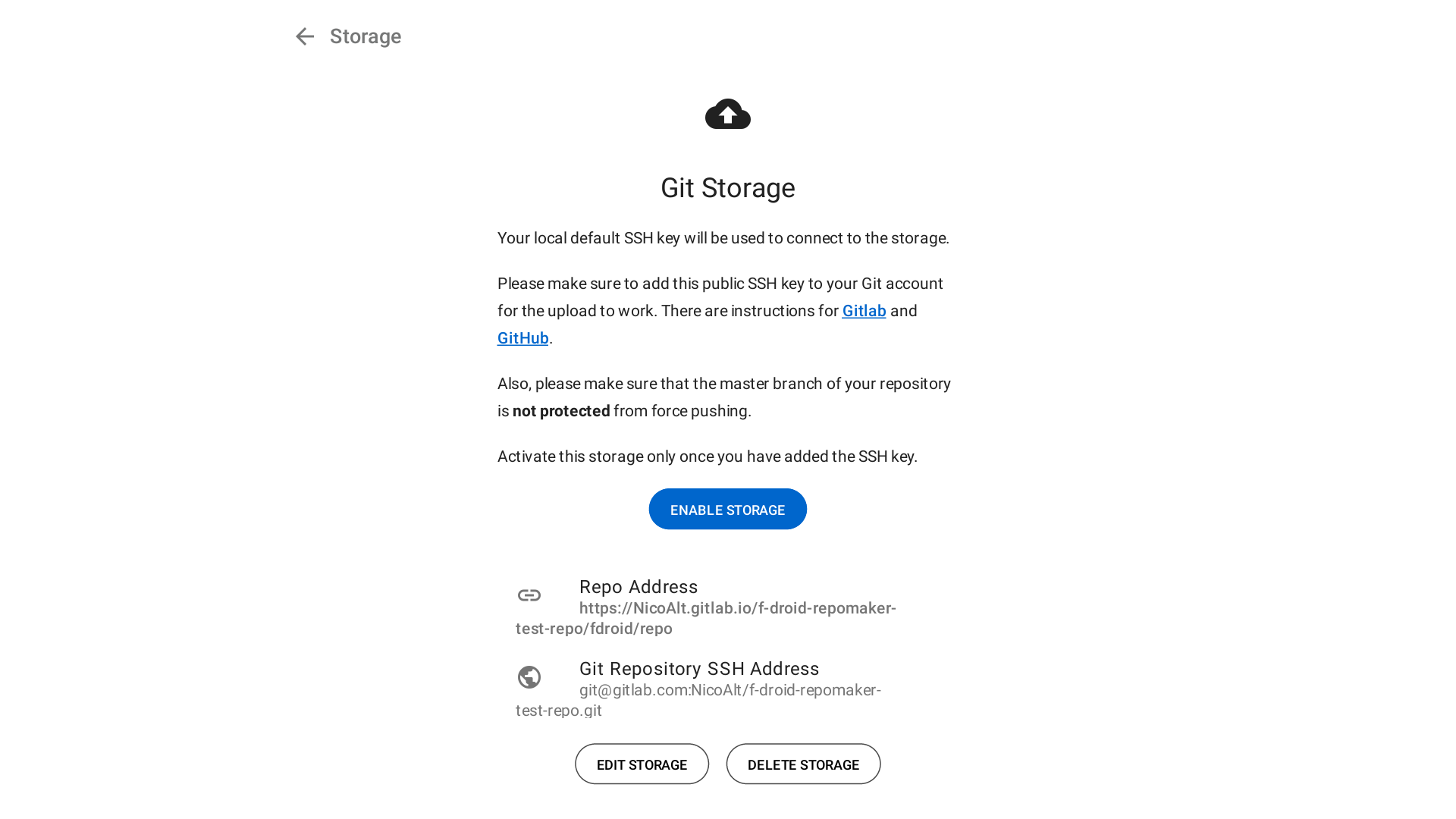Click the globe icon beside SSH Address
Viewport: 1456px width, 819px height.
(x=529, y=677)
